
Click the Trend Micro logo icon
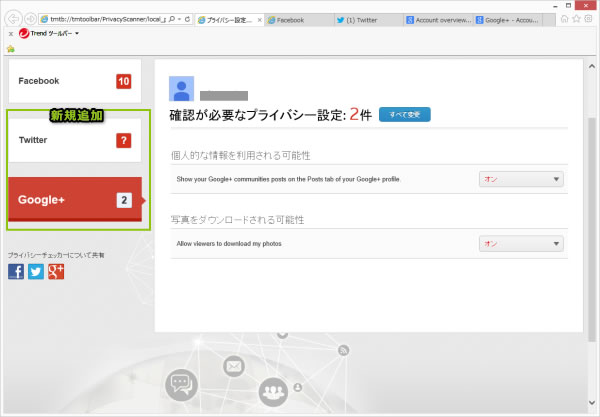point(24,34)
